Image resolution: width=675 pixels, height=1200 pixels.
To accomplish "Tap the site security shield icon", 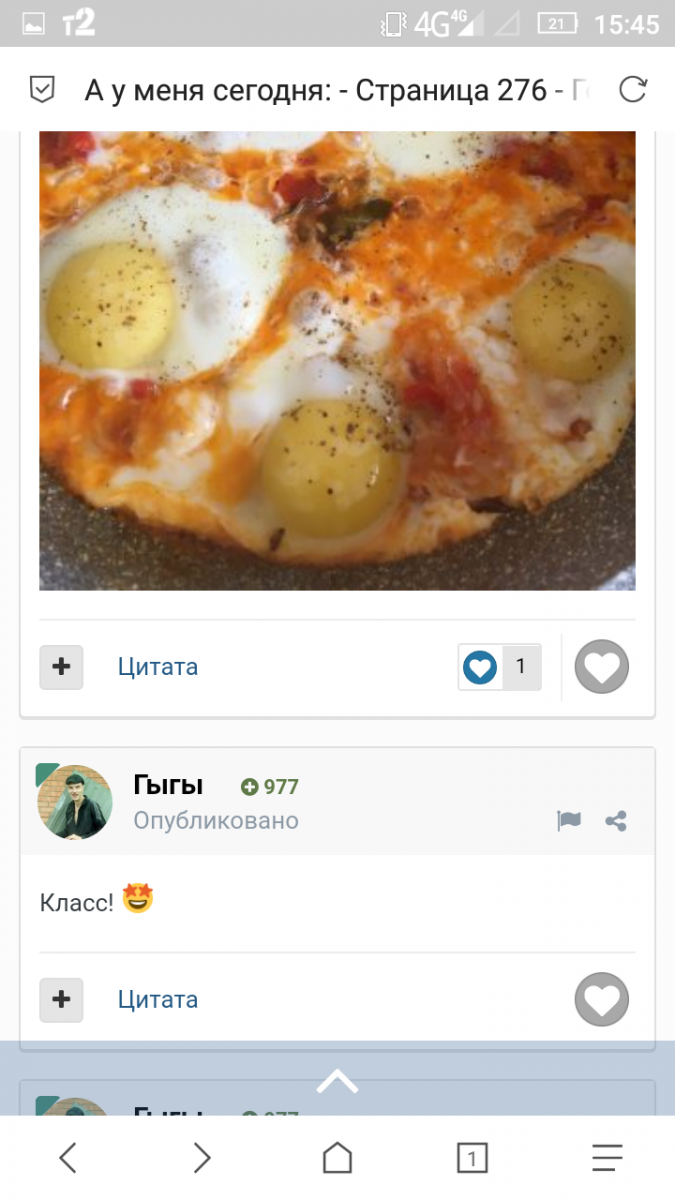I will coord(42,91).
